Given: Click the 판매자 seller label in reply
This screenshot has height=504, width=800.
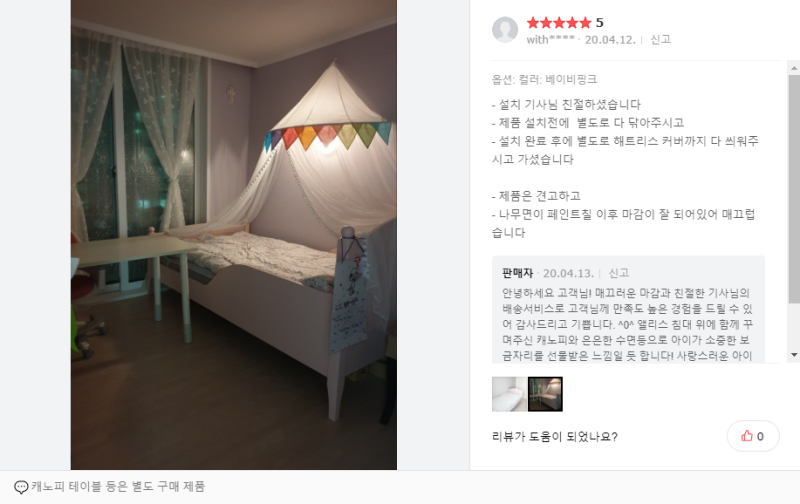Looking at the screenshot, I should click(517, 273).
